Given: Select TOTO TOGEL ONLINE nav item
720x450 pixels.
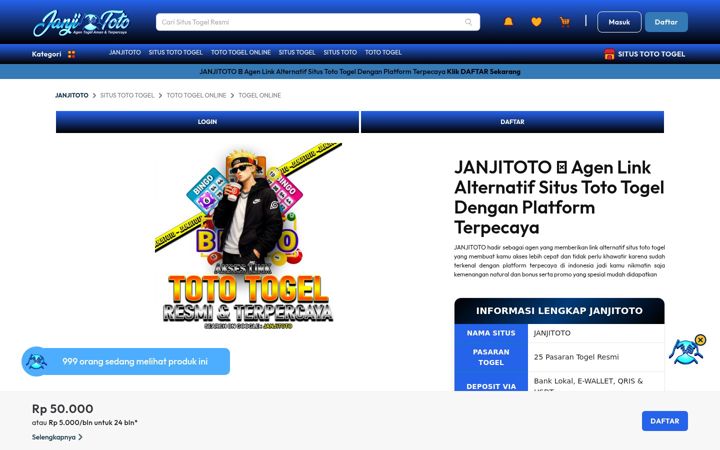Looking at the screenshot, I should (241, 52).
